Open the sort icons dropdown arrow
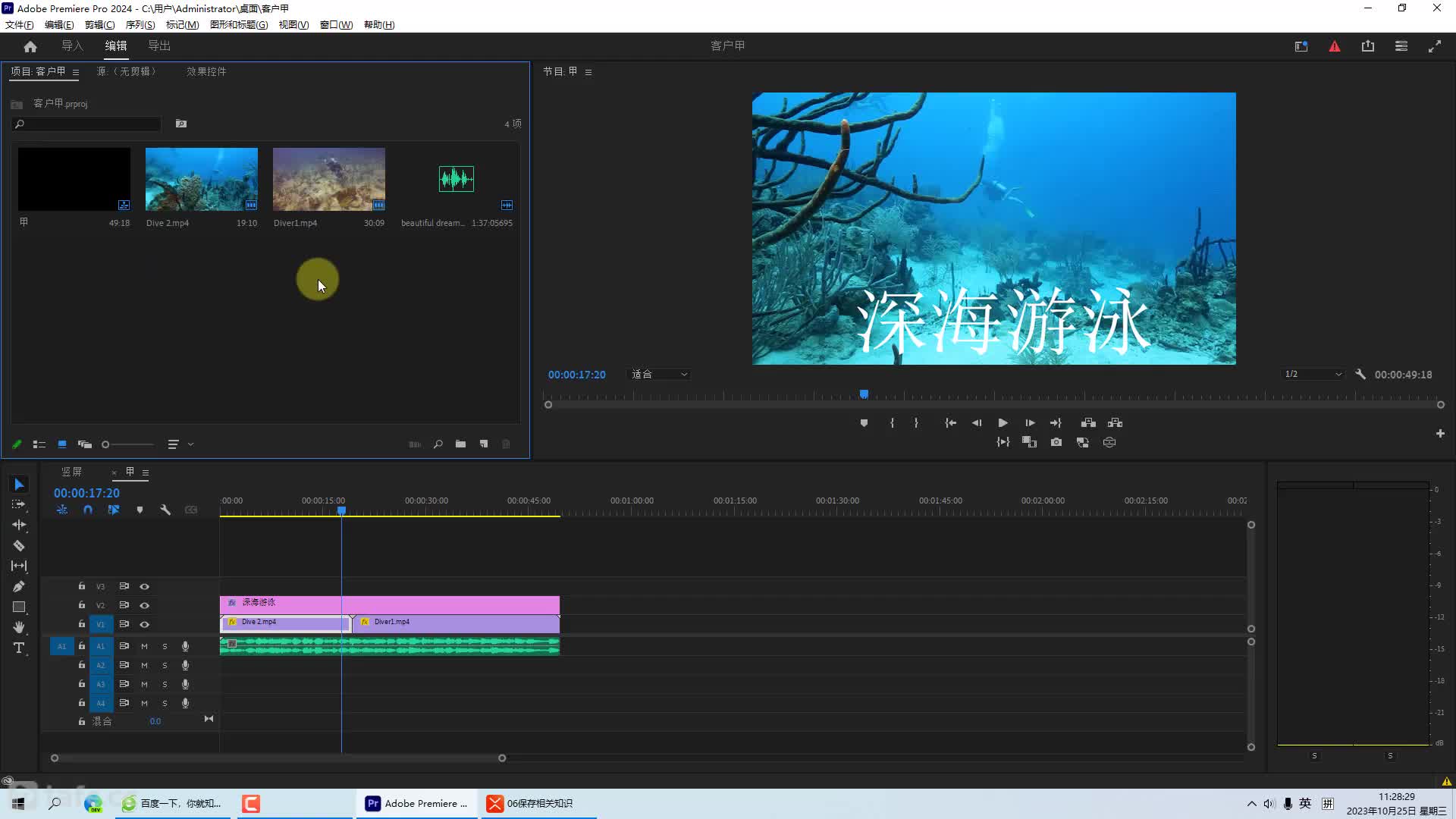 click(190, 444)
